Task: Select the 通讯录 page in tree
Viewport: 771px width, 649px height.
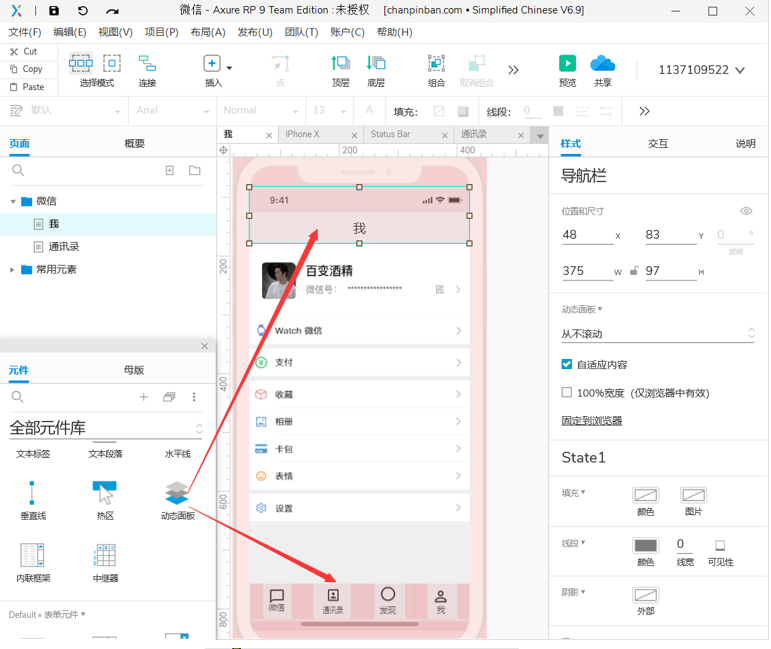Action: [x=63, y=247]
